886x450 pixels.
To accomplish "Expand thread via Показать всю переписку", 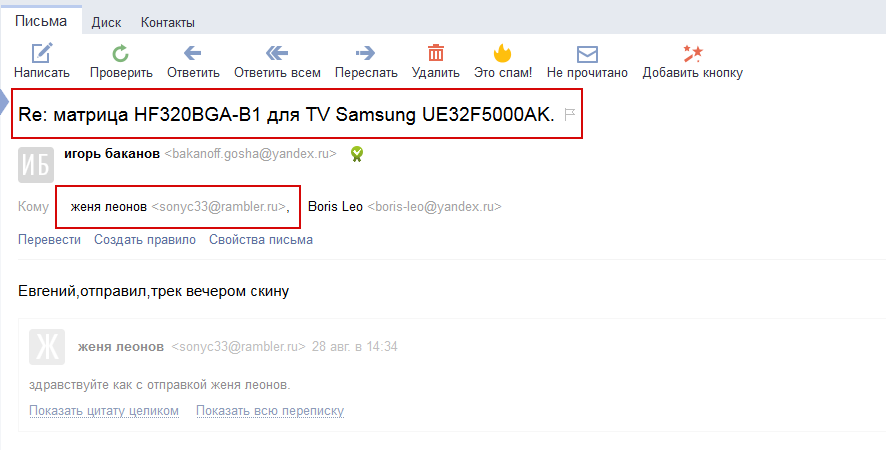I will (270, 411).
